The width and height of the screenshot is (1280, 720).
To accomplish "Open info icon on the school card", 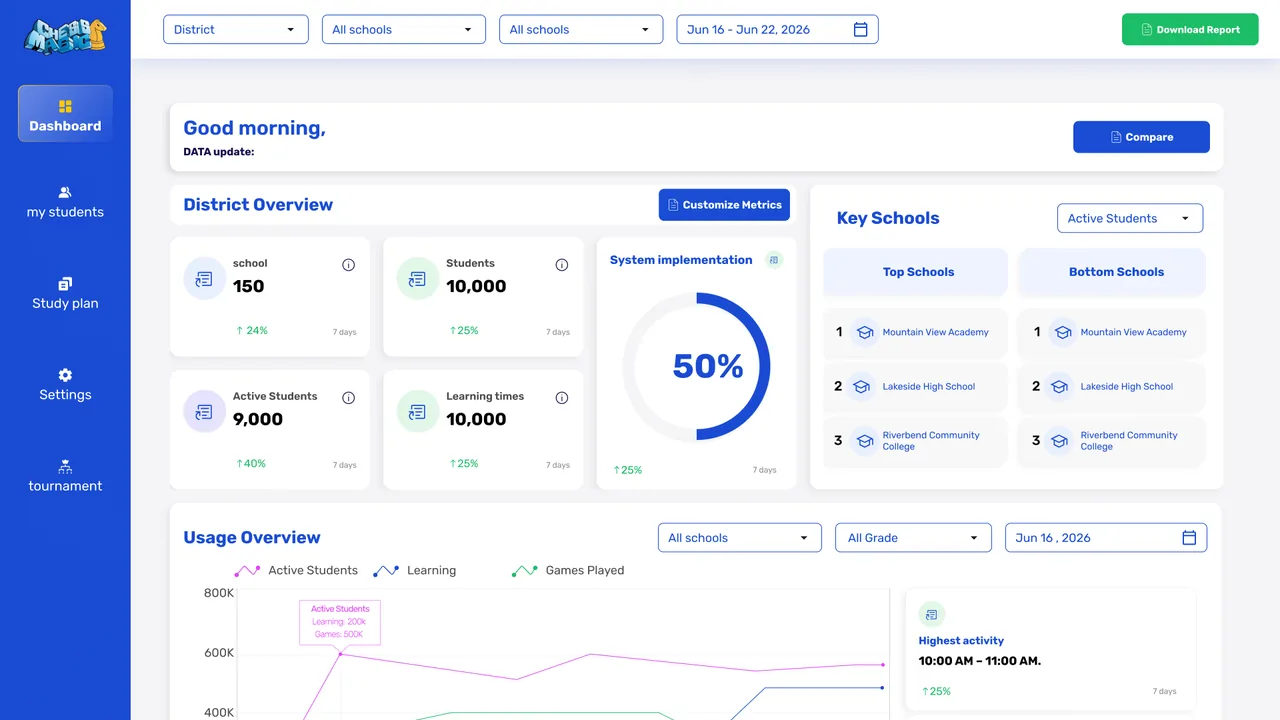I will tap(349, 265).
